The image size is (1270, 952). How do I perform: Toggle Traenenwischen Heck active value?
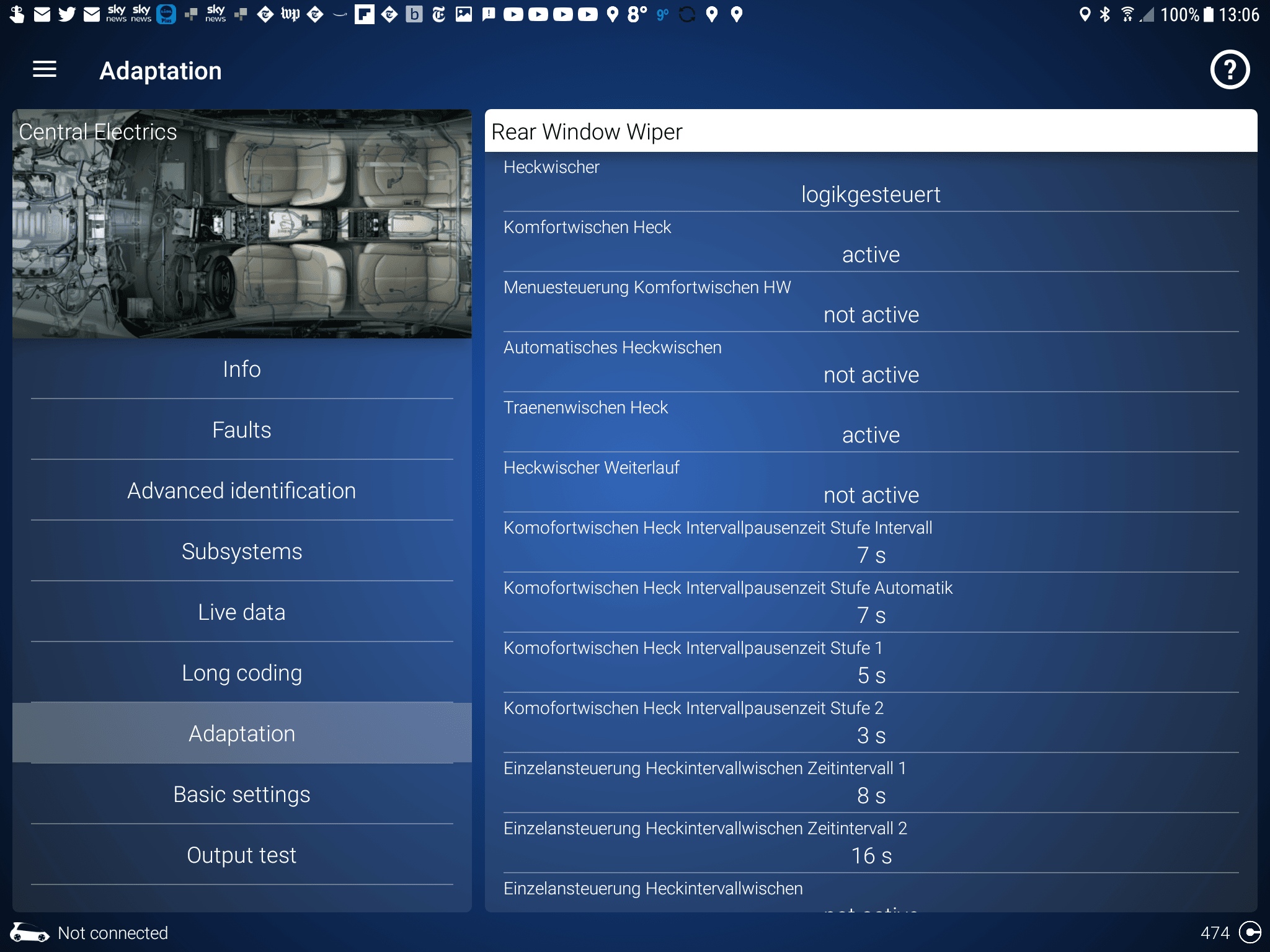[870, 435]
